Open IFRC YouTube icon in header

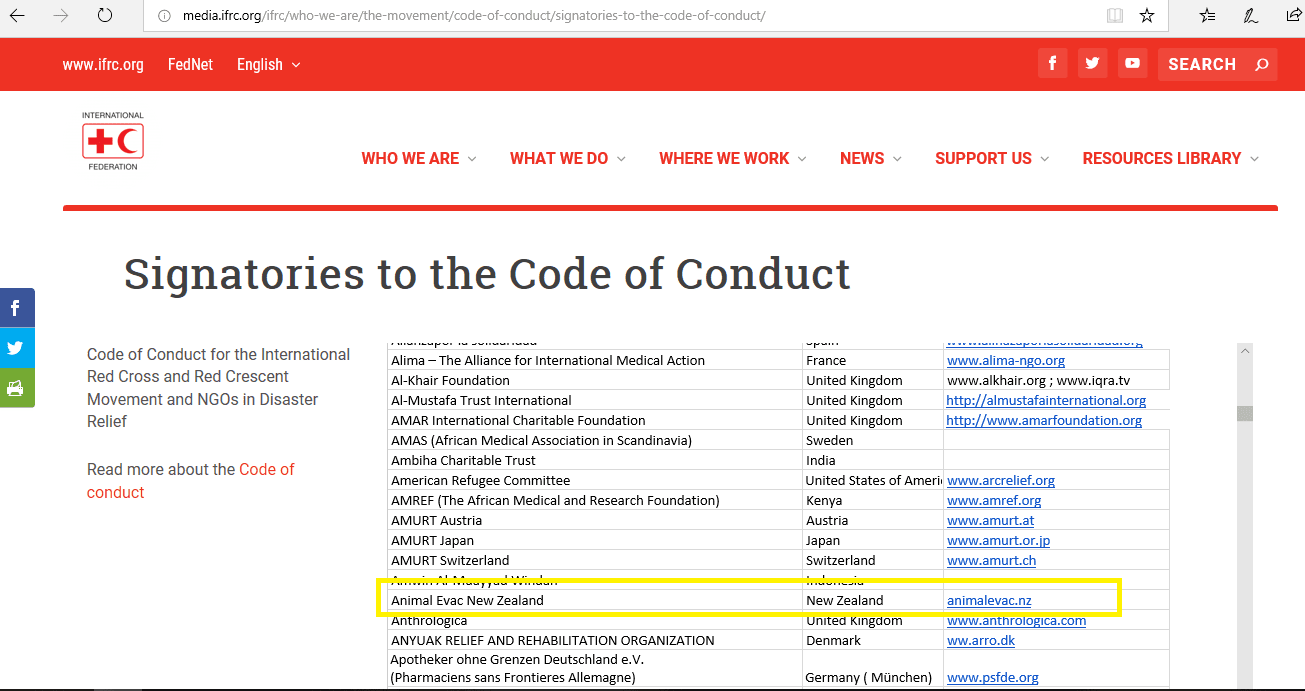tap(1132, 64)
